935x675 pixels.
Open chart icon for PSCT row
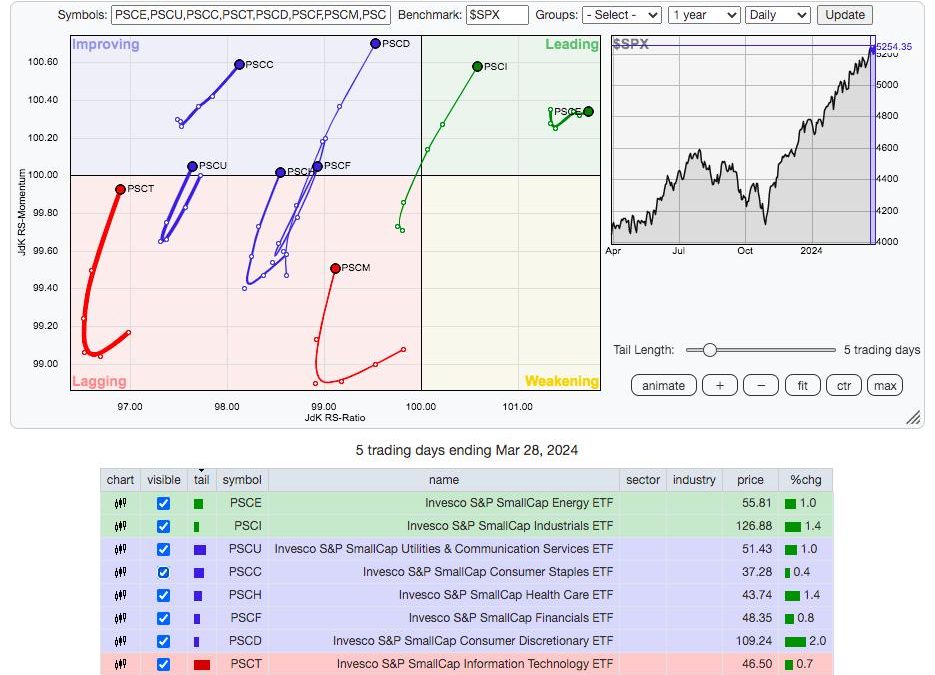click(x=120, y=664)
